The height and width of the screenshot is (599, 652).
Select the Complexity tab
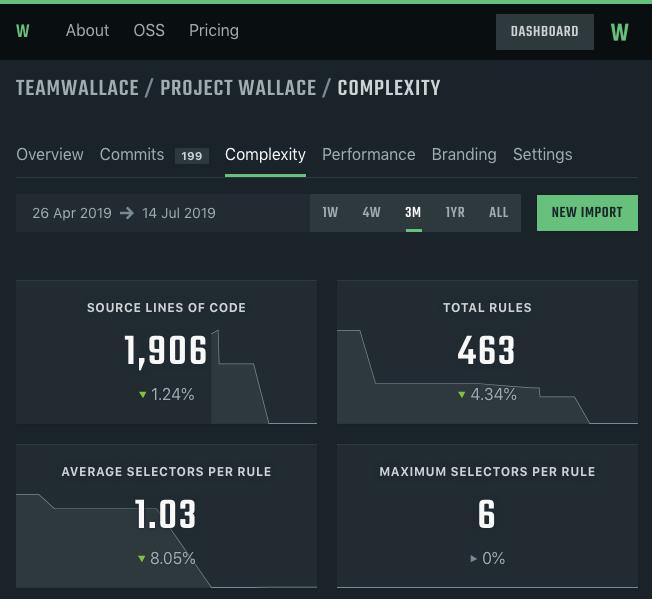(x=265, y=155)
